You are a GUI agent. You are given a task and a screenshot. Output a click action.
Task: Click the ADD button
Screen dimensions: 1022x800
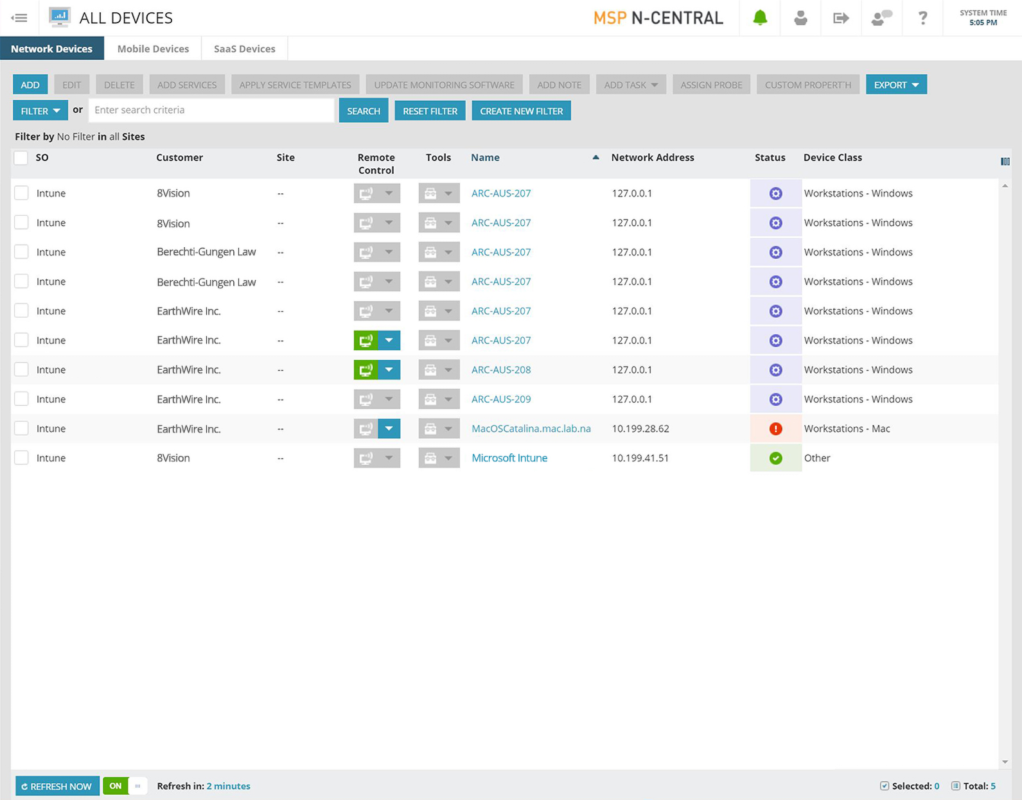coord(30,85)
